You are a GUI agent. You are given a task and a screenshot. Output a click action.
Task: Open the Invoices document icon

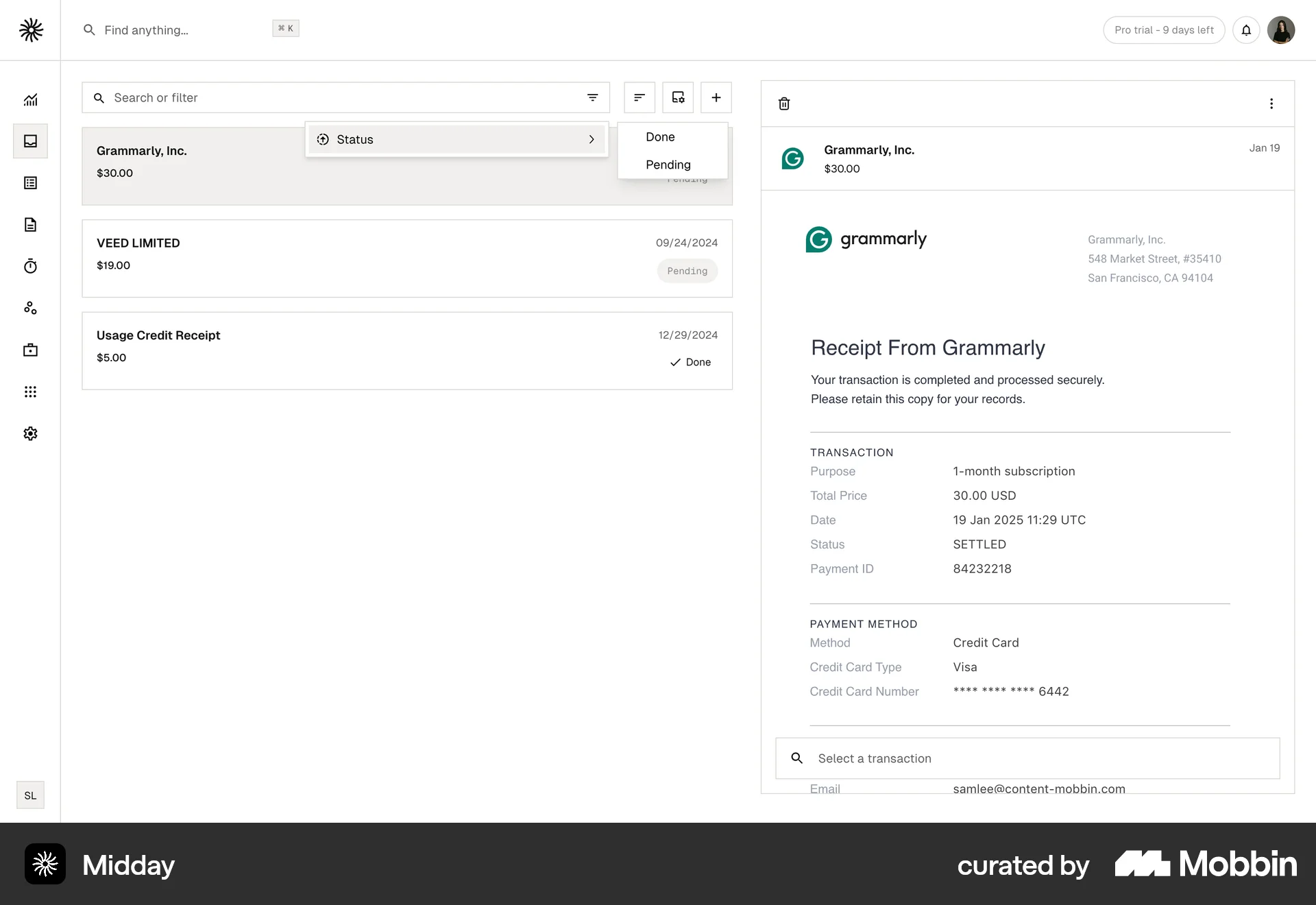tap(30, 225)
